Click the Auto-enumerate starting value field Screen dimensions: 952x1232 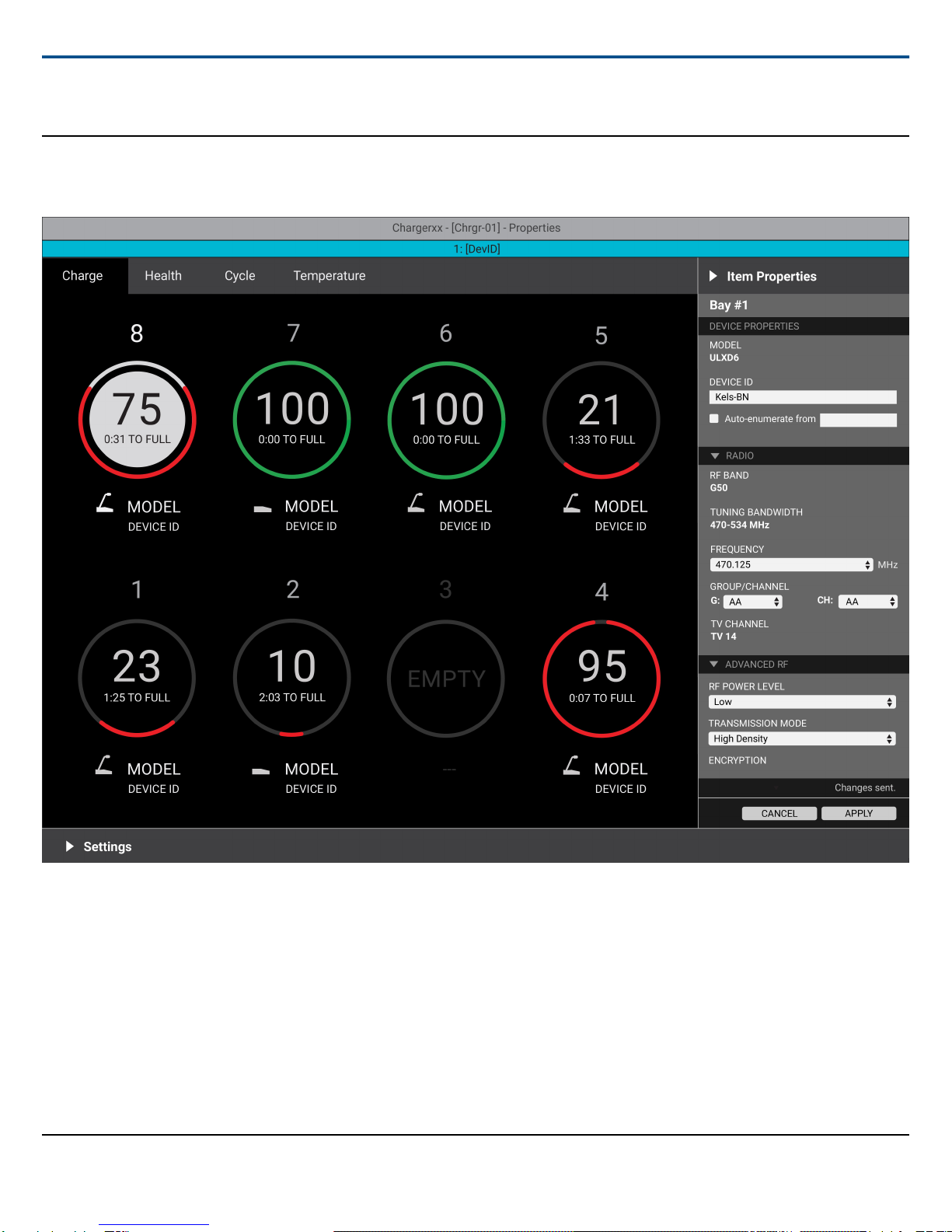click(x=859, y=420)
